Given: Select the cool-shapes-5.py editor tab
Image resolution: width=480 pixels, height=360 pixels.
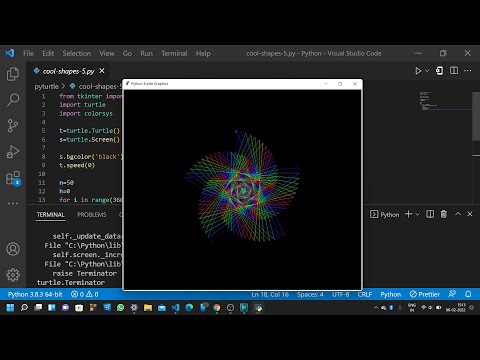Looking at the screenshot, I should point(69,71).
